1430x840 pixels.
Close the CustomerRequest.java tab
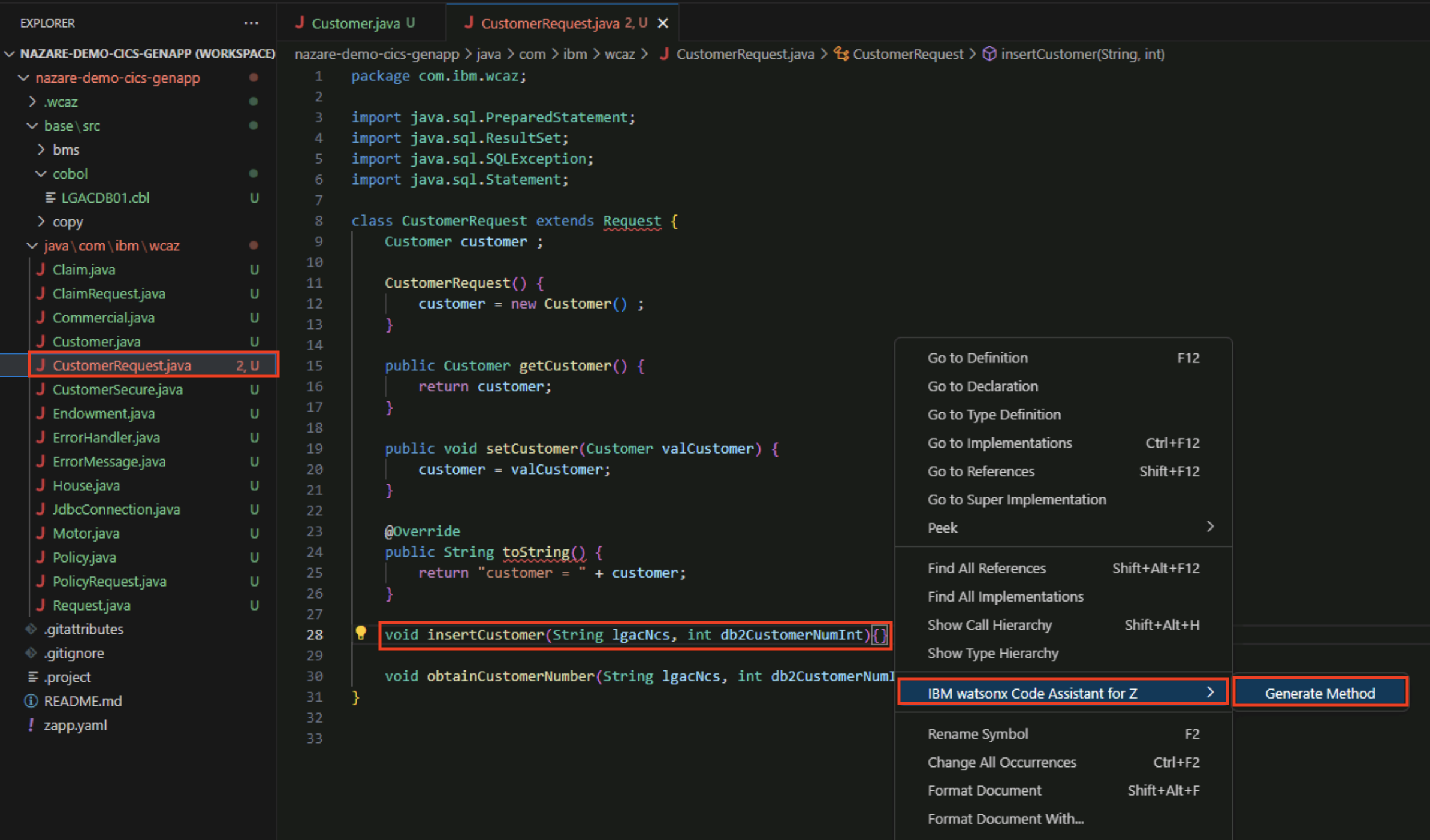pyautogui.click(x=663, y=23)
